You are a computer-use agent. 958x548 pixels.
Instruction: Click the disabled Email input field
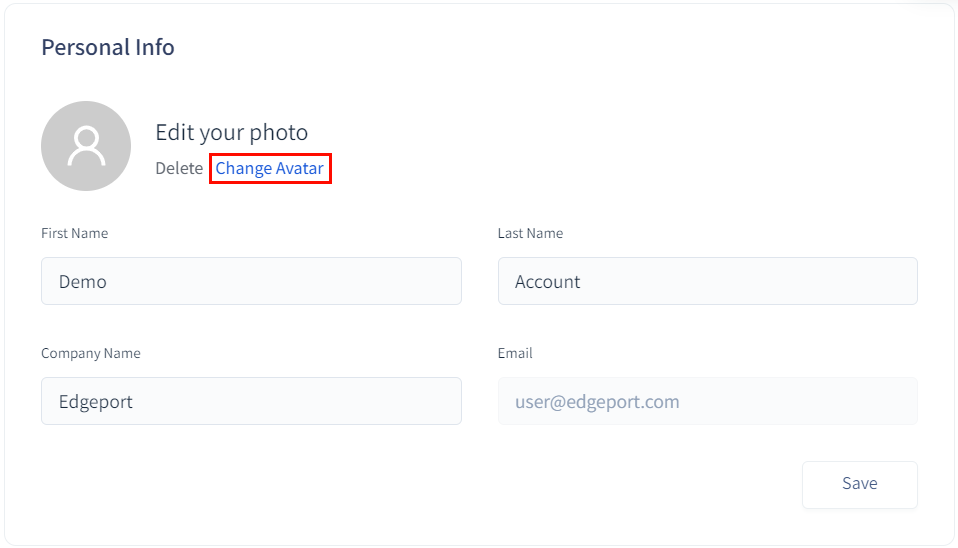[707, 401]
